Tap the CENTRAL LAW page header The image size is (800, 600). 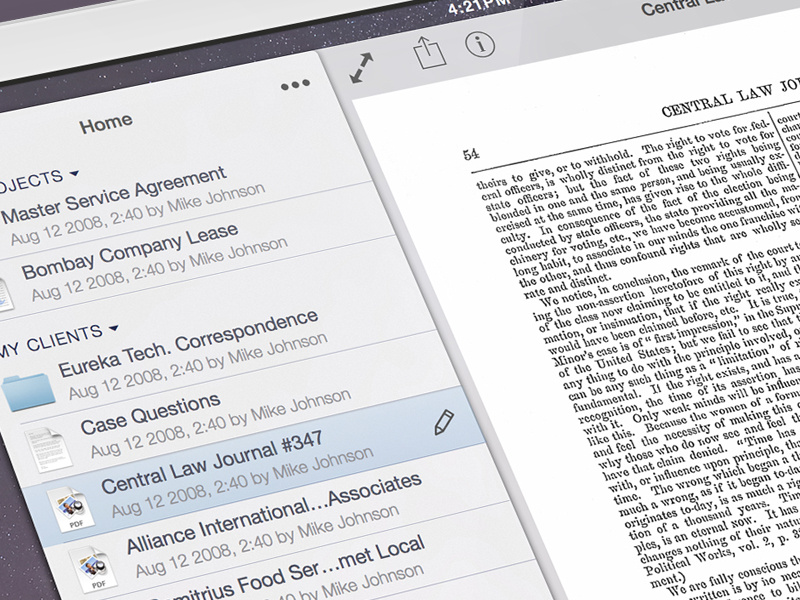(731, 97)
